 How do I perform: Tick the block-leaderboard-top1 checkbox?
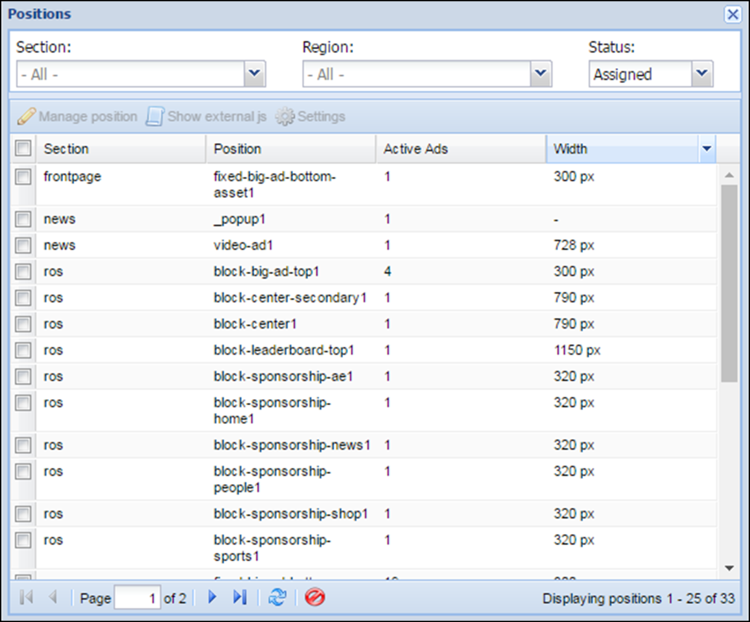pos(23,350)
